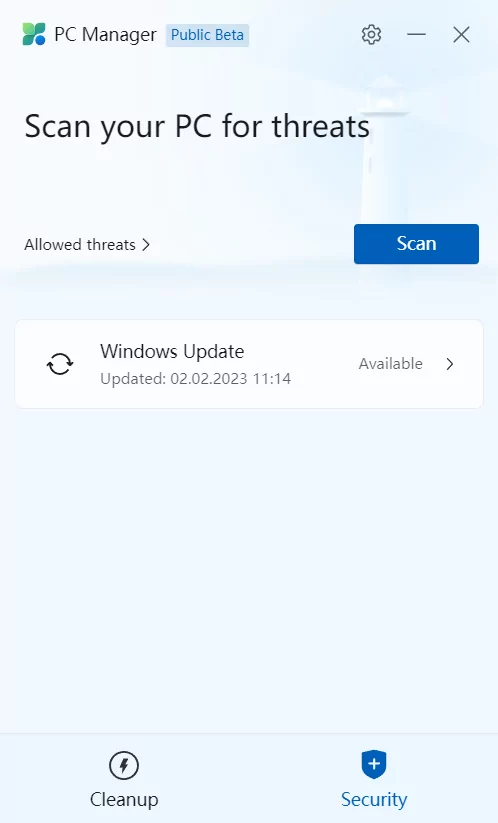Expand the Windows Update row chevron
Image resolution: width=498 pixels, height=823 pixels.
[x=450, y=364]
